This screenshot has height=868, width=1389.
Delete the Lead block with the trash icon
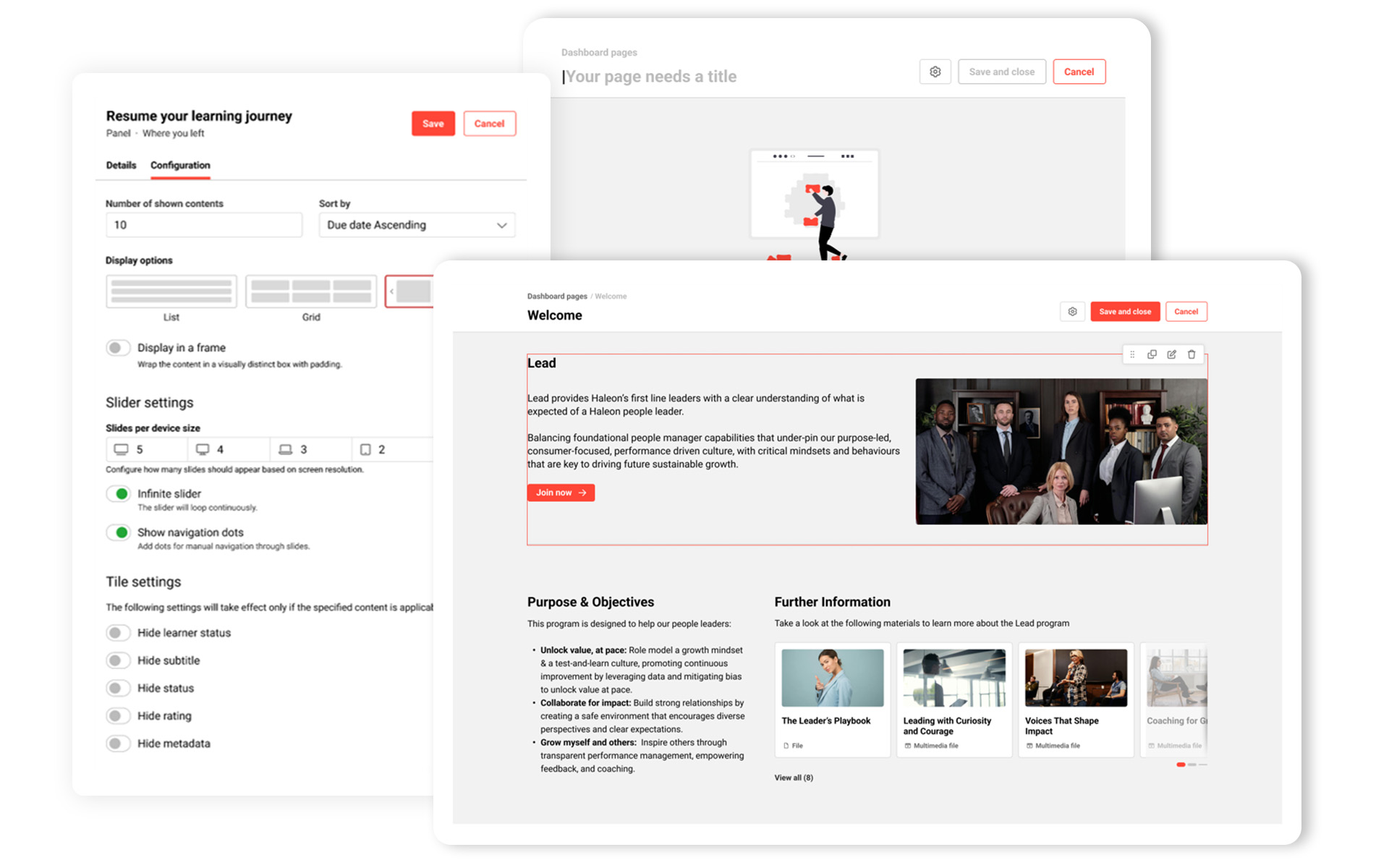pyautogui.click(x=1192, y=354)
